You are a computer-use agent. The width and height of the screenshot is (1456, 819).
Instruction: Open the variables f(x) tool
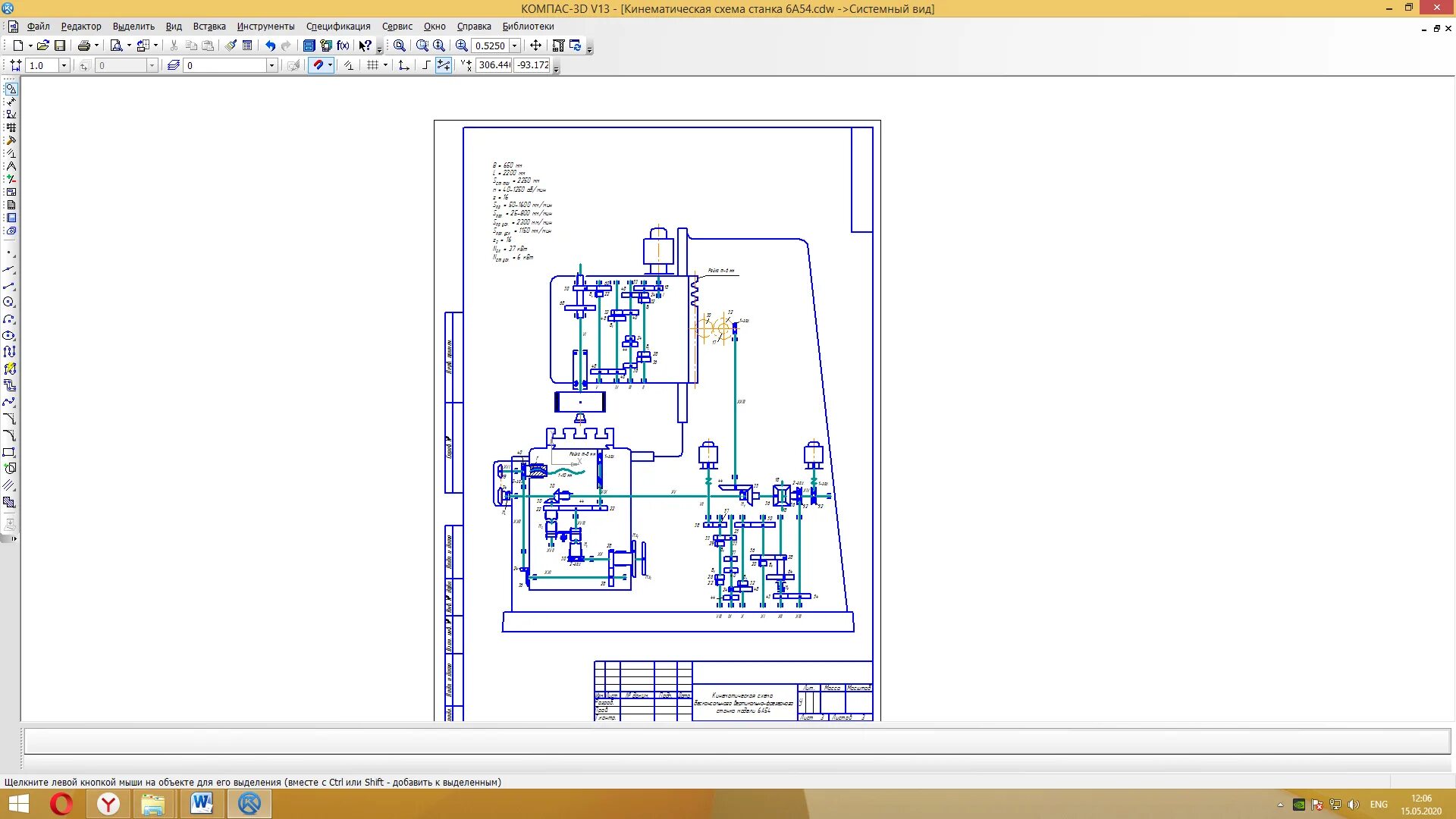tap(343, 45)
